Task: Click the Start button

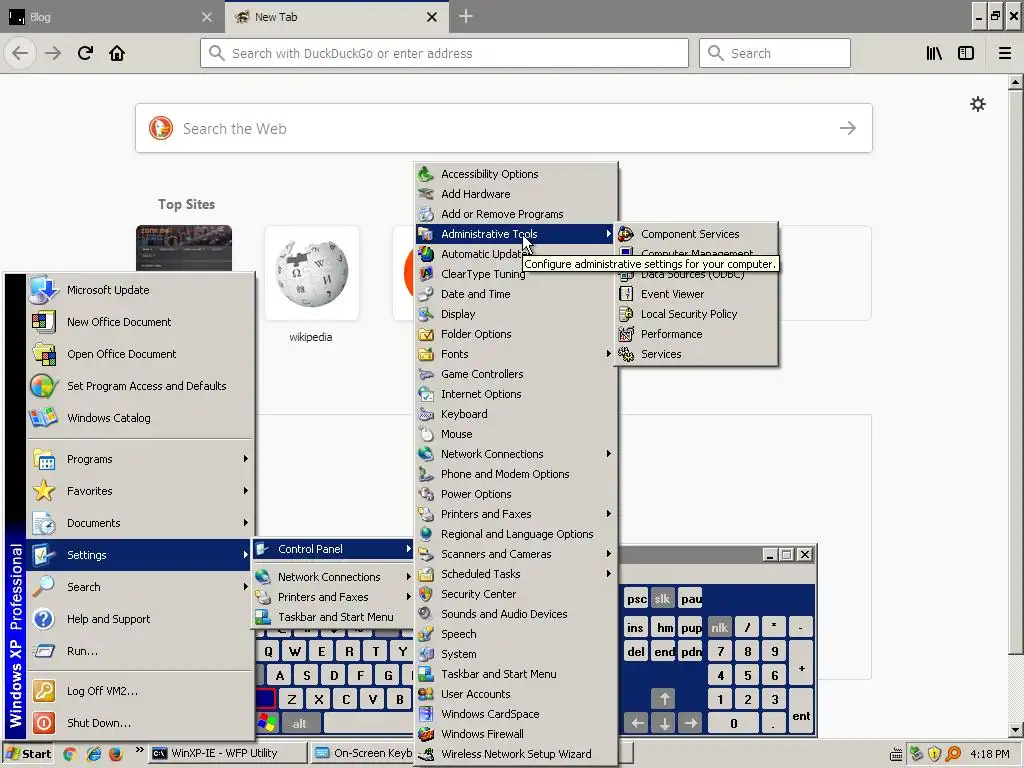Action: point(28,754)
